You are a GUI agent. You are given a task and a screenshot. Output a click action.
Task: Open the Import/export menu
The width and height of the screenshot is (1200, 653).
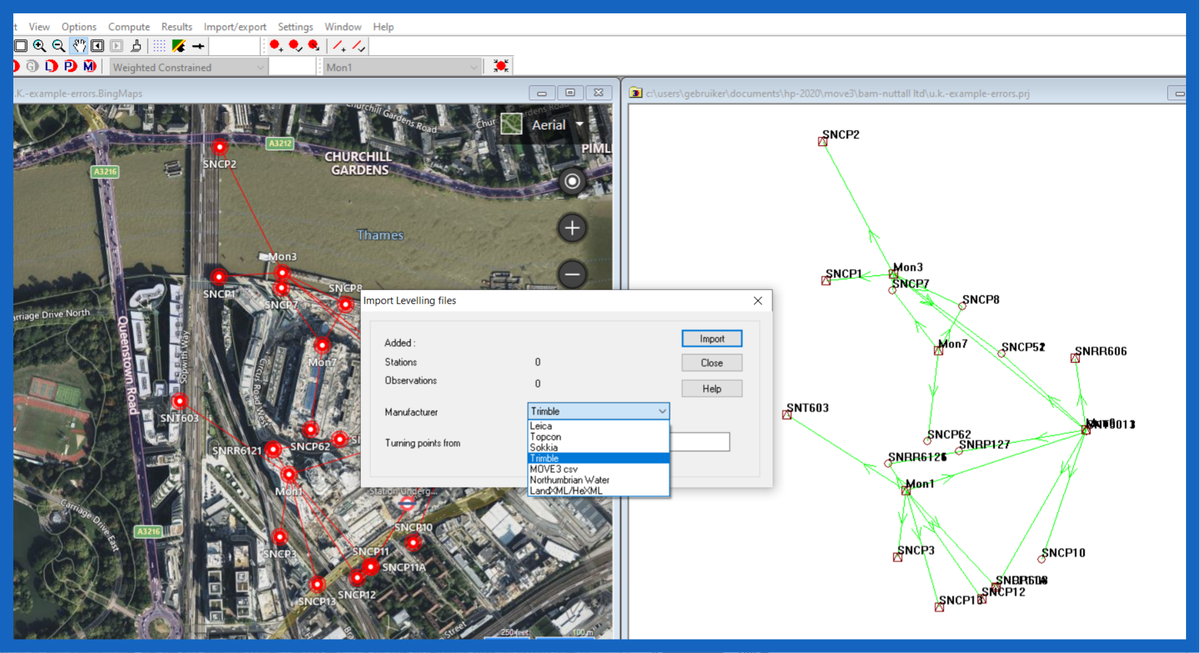coord(234,26)
